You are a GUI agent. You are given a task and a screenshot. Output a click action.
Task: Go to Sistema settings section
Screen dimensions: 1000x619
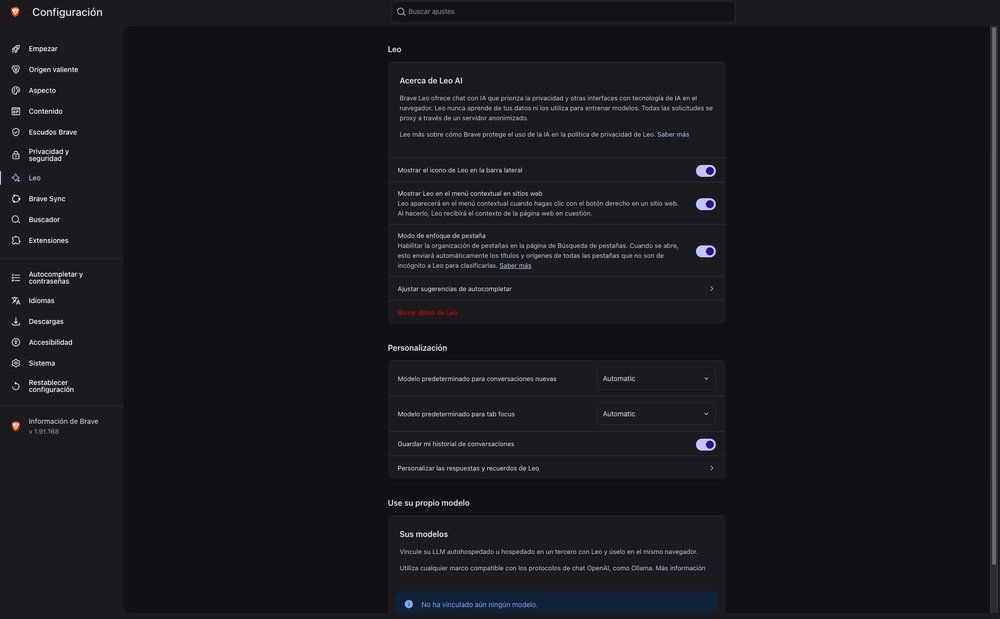41,363
